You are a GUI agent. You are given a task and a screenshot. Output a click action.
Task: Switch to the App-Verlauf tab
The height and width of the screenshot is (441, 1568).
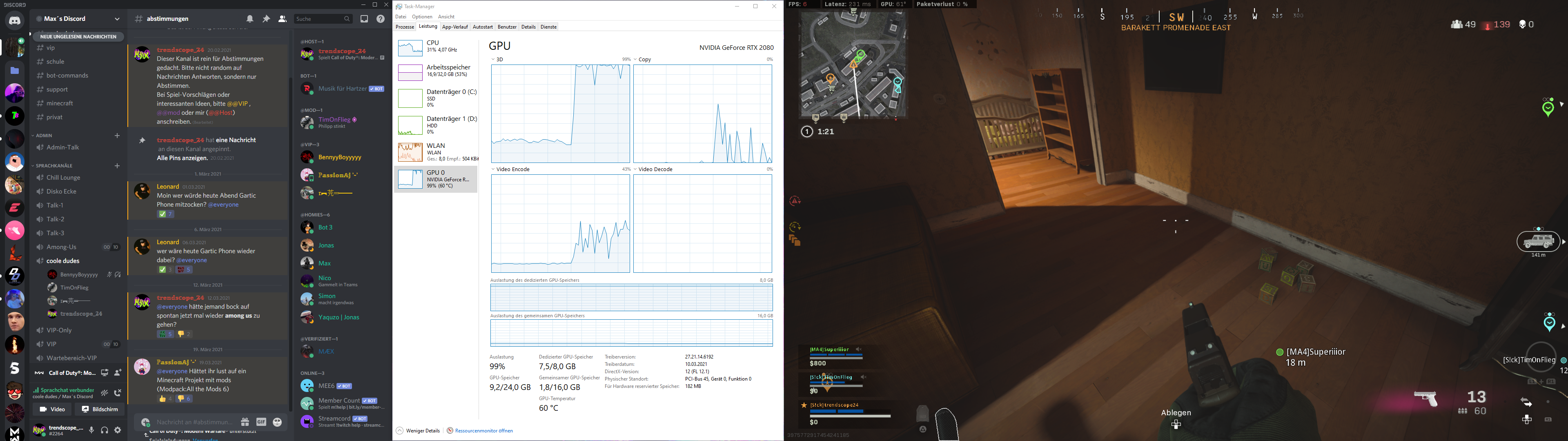tap(455, 27)
